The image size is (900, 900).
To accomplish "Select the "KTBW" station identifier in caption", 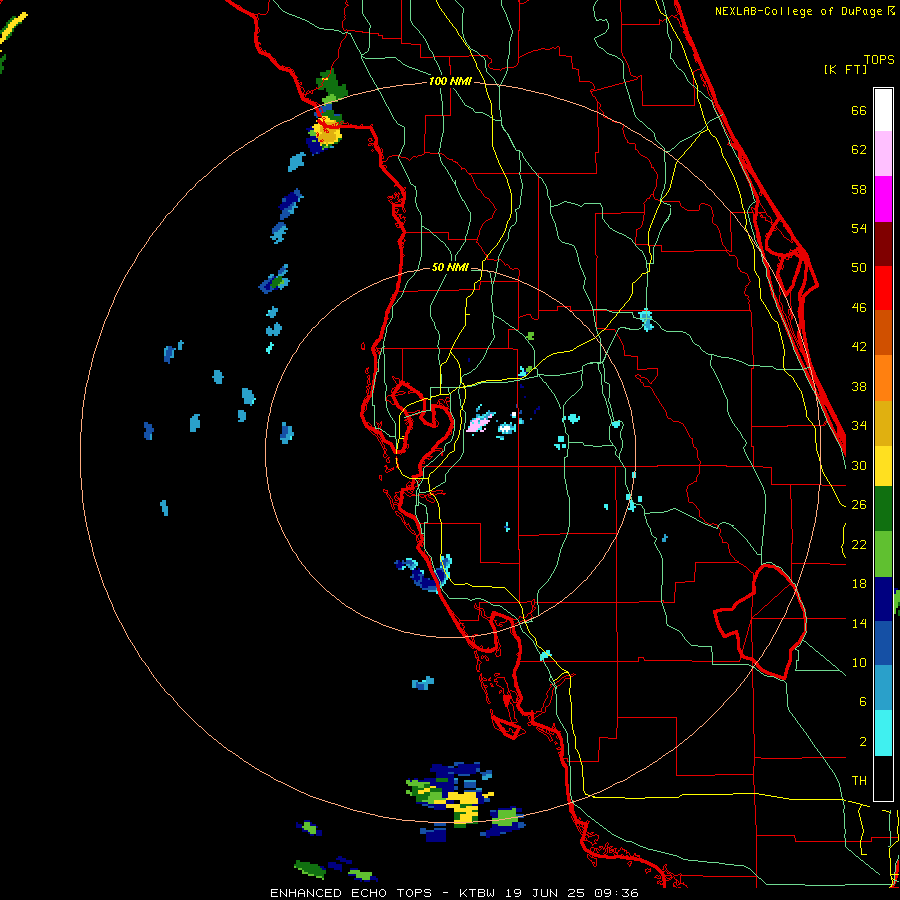I will pos(477,893).
